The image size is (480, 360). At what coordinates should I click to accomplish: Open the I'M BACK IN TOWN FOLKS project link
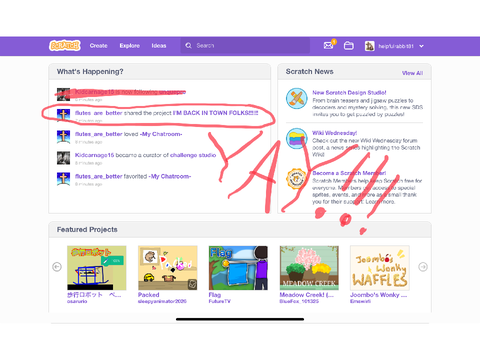[x=215, y=113]
